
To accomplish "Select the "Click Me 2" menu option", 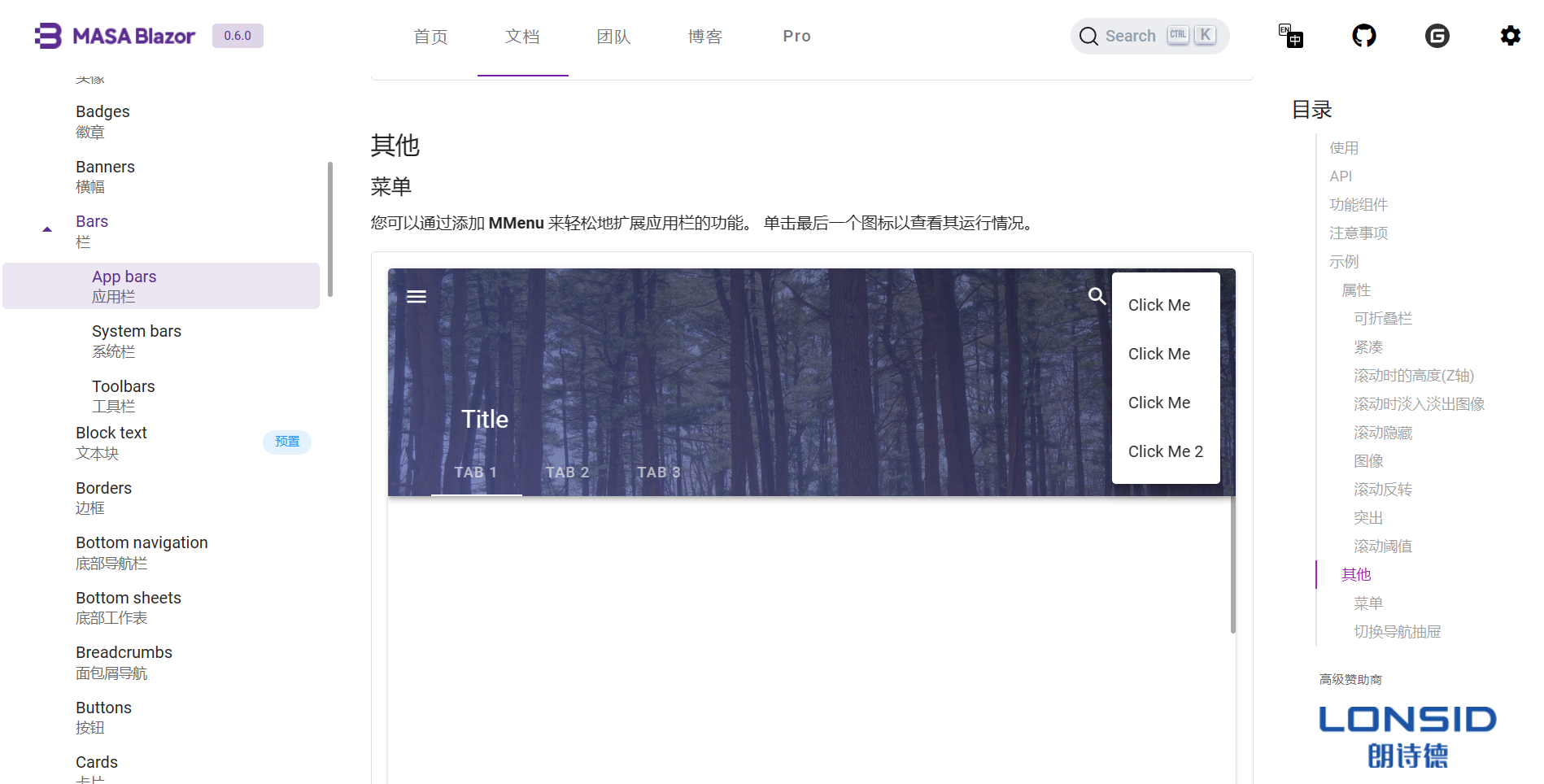I will tap(1165, 451).
